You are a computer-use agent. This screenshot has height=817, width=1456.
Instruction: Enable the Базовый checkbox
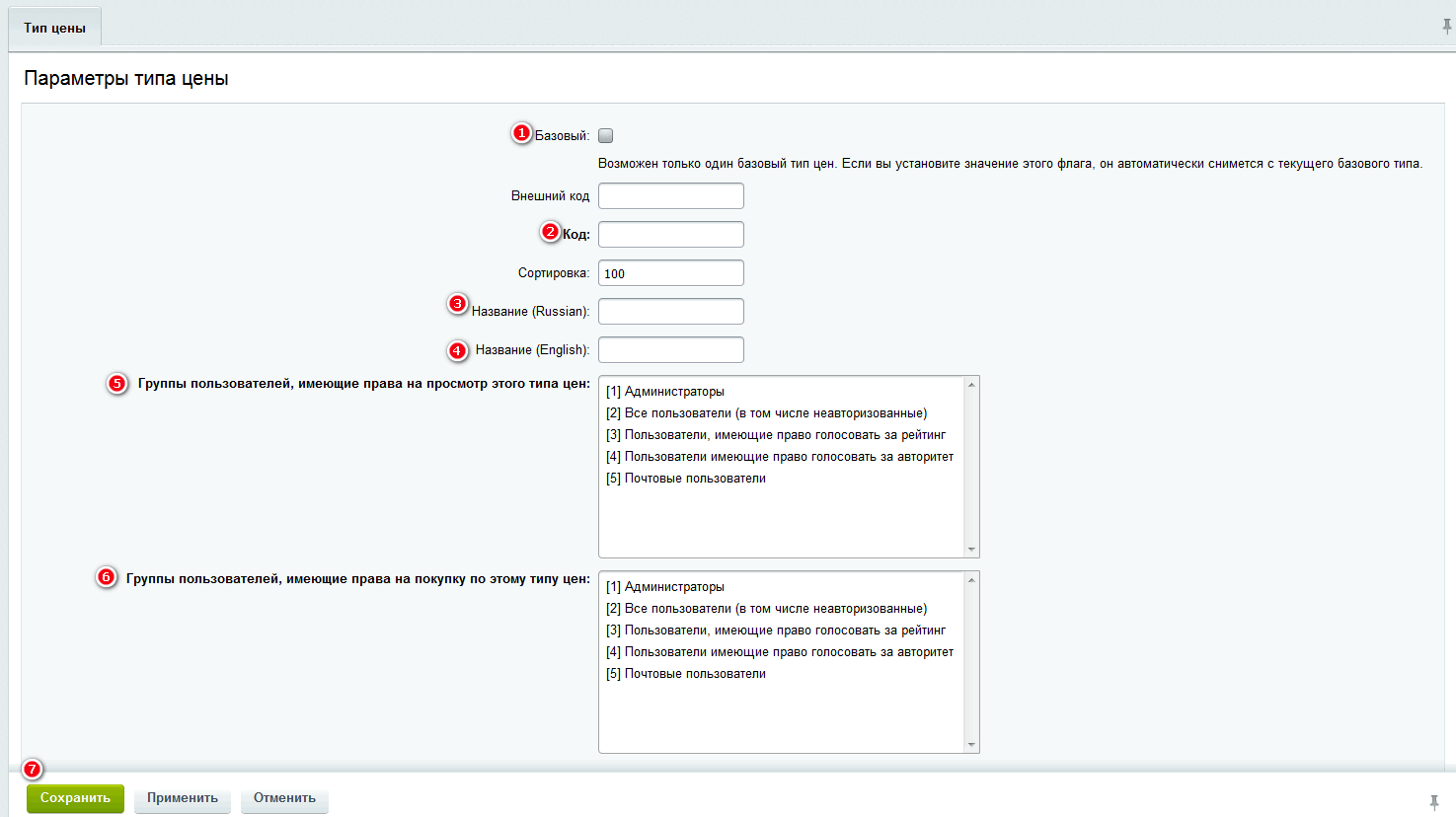click(606, 136)
